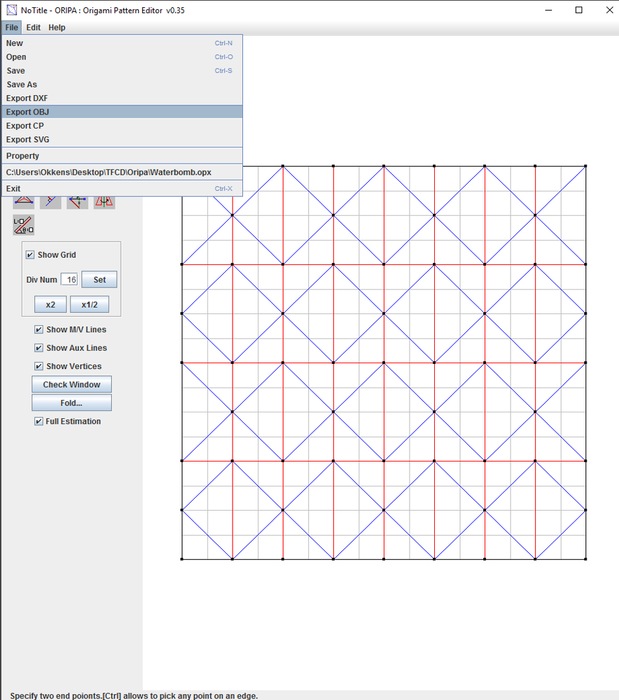The image size is (619, 700).
Task: Select the triangle incenter split tool
Action: 24,203
